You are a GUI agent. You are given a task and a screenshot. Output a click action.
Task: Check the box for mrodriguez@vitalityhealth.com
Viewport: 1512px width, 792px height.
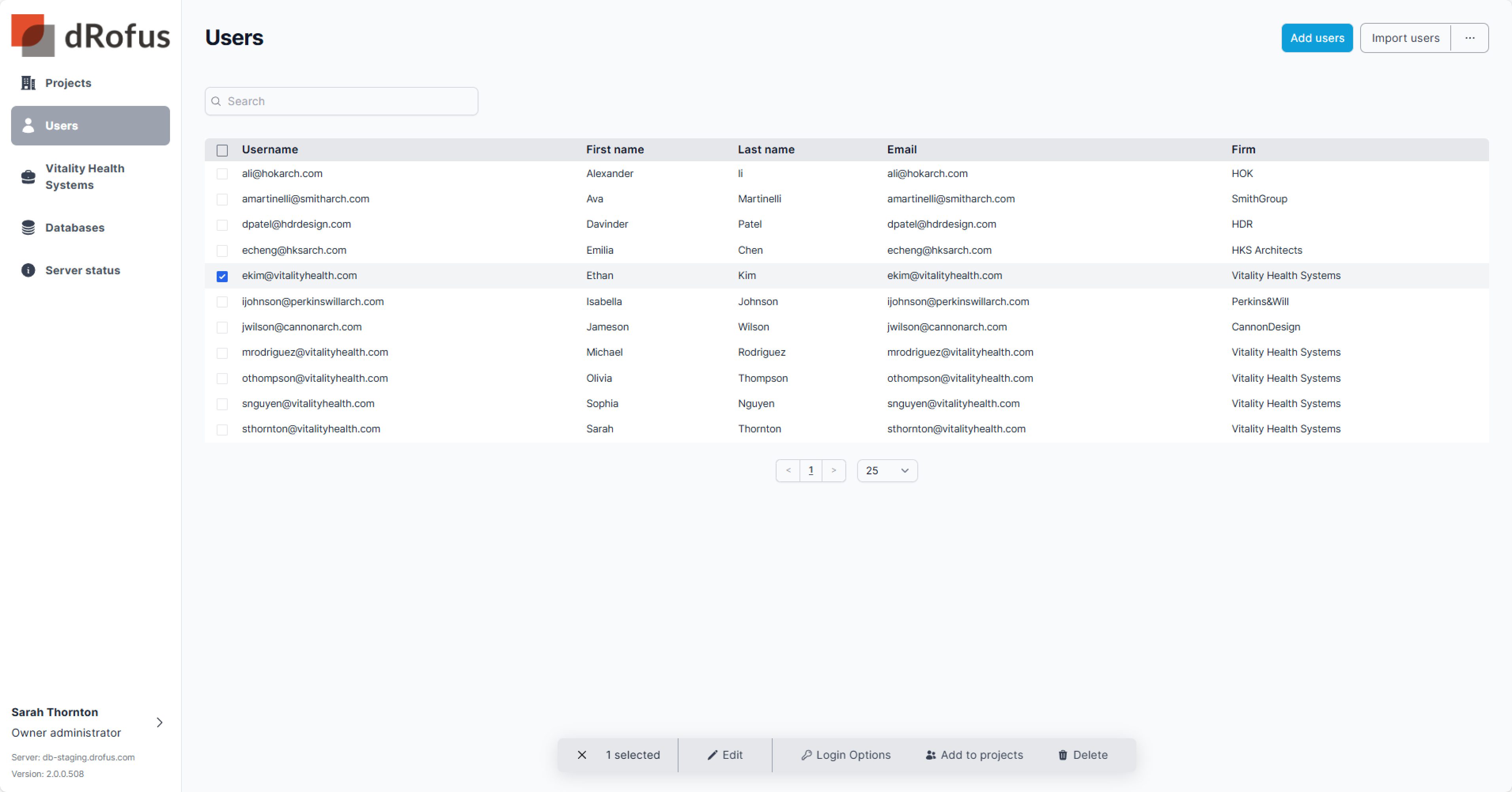(x=222, y=353)
